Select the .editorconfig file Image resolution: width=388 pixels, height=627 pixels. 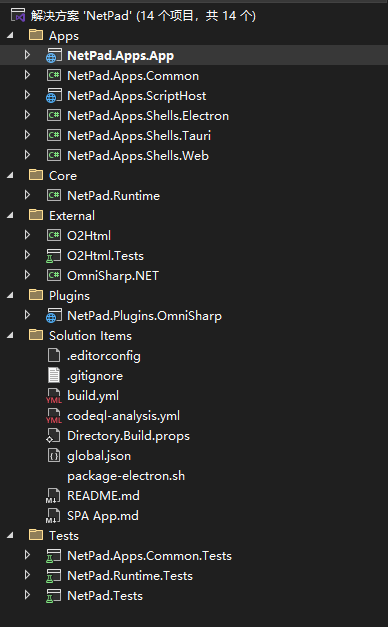pyautogui.click(x=104, y=355)
